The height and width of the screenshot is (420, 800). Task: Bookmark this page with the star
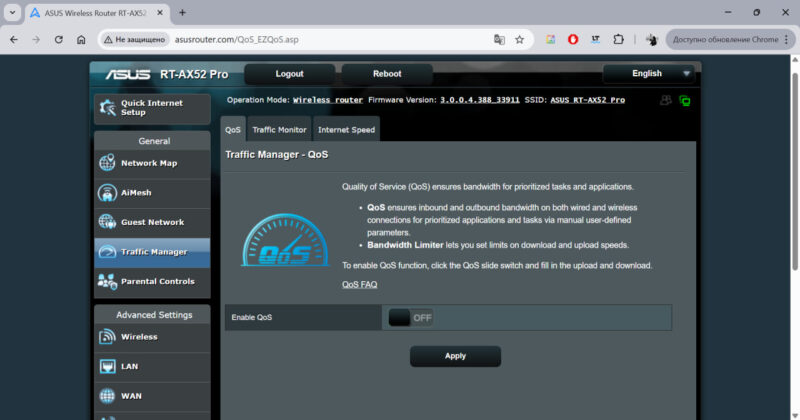(x=519, y=39)
